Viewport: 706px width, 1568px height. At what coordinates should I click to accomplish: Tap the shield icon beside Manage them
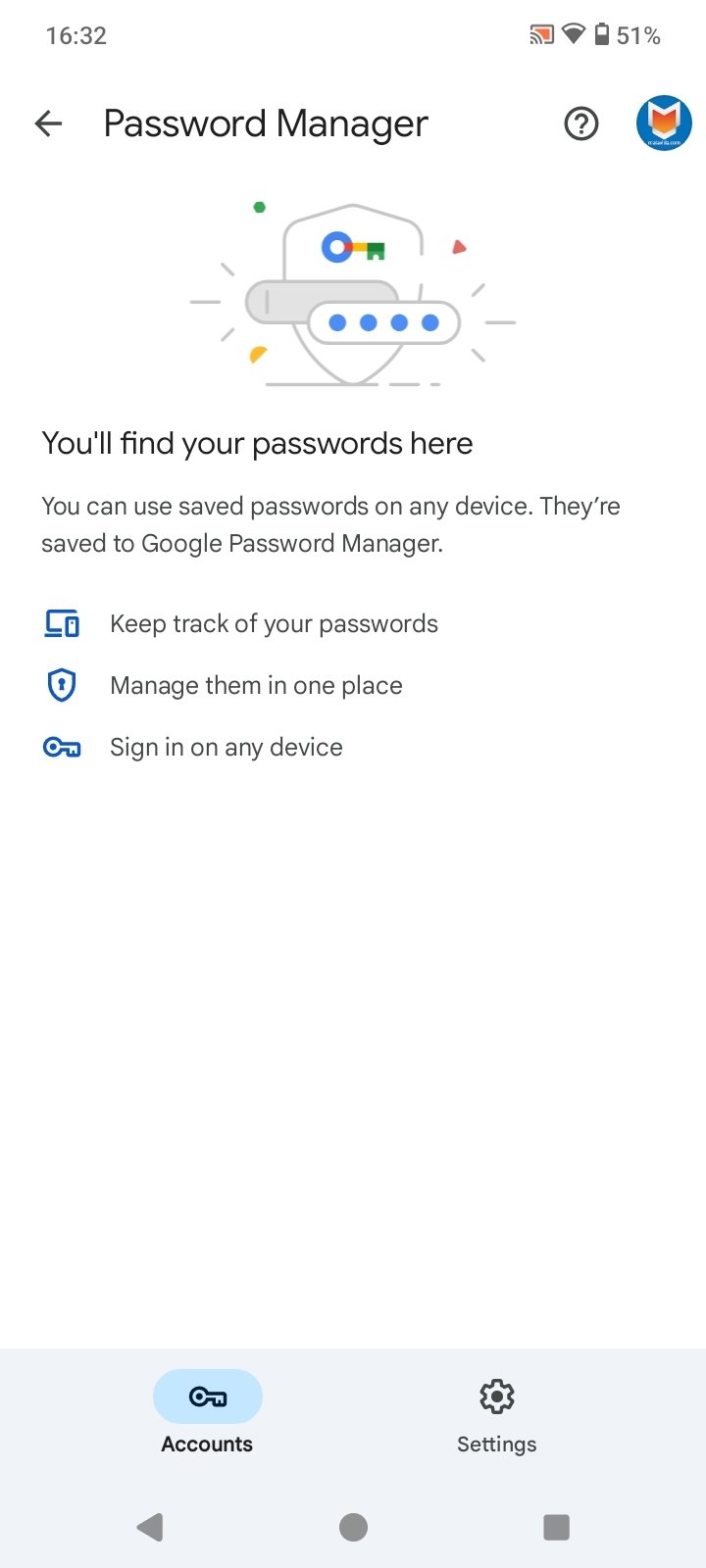(x=62, y=685)
